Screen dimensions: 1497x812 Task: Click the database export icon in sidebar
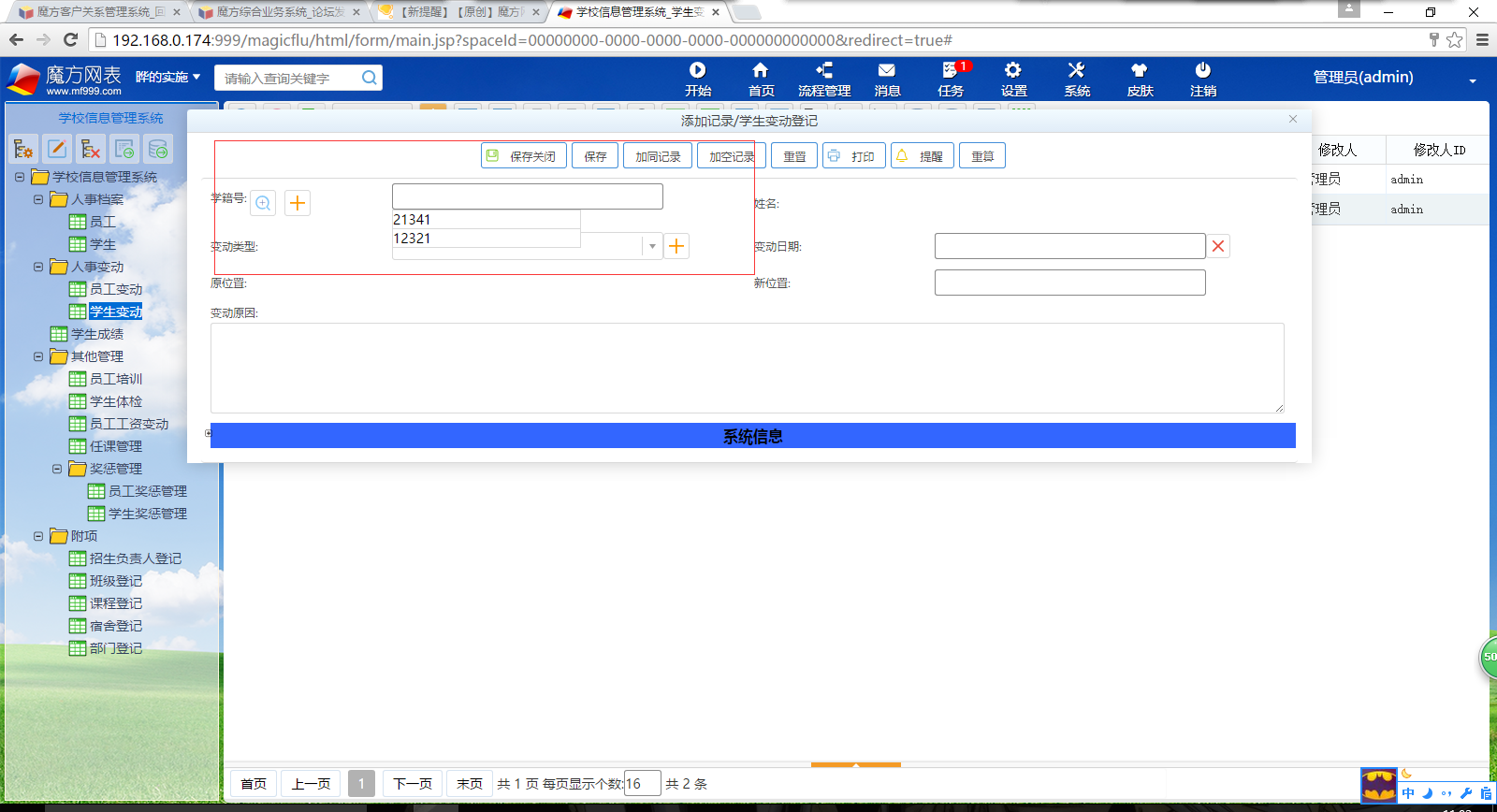(158, 149)
